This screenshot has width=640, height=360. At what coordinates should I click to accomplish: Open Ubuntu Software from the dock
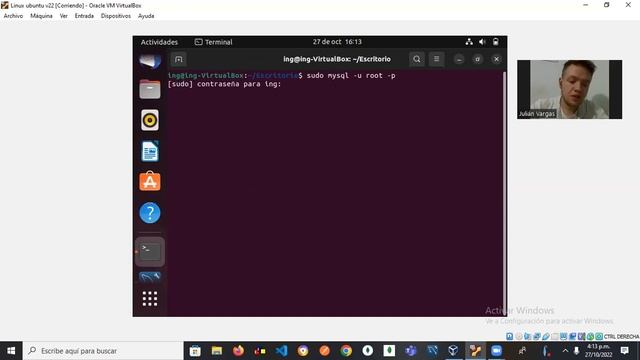point(150,181)
